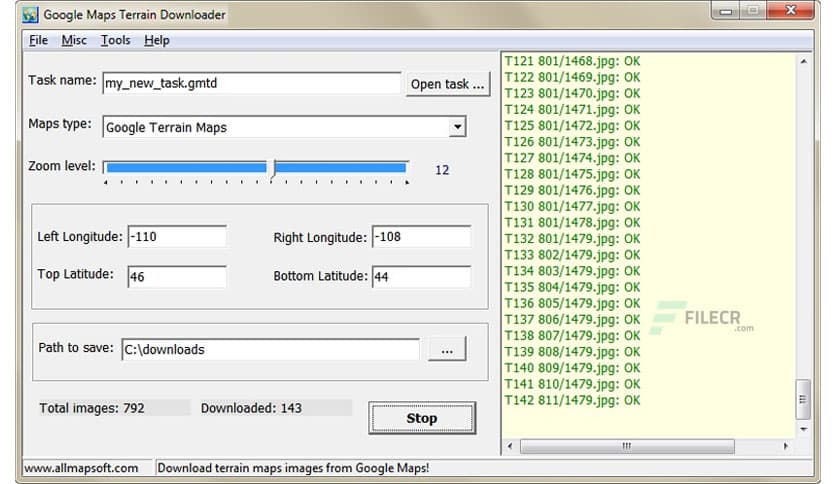Click the Top Latitude field
This screenshot has height=484, width=836.
[177, 277]
